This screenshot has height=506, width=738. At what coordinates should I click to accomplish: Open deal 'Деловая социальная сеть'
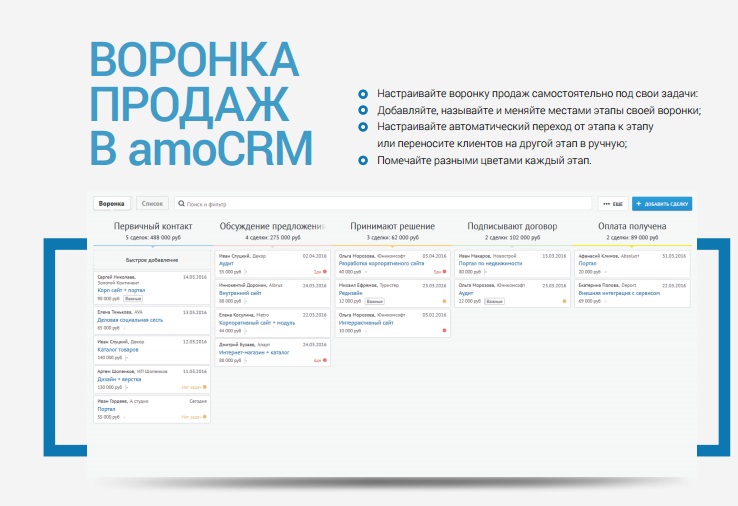point(130,320)
